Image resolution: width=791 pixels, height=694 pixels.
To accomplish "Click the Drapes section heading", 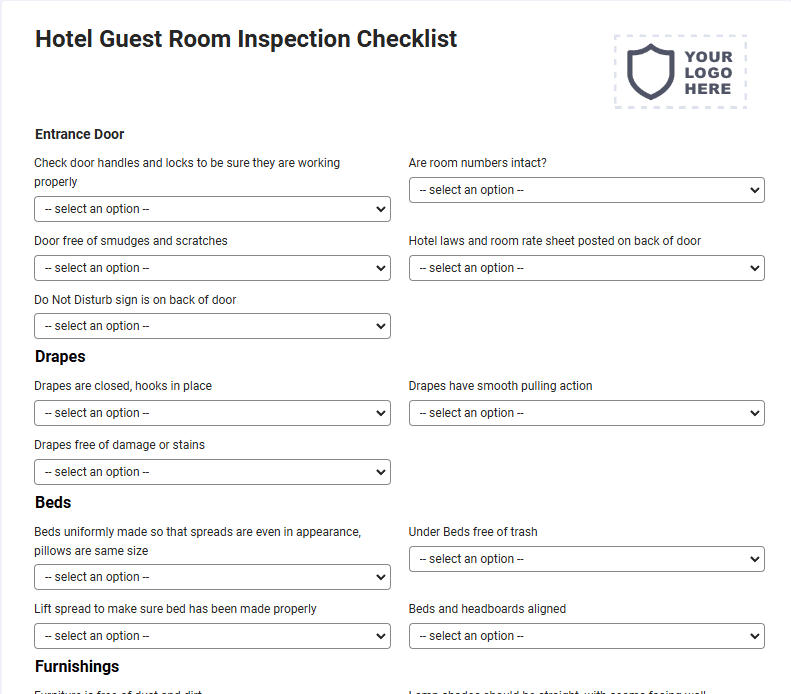I will pos(60,357).
